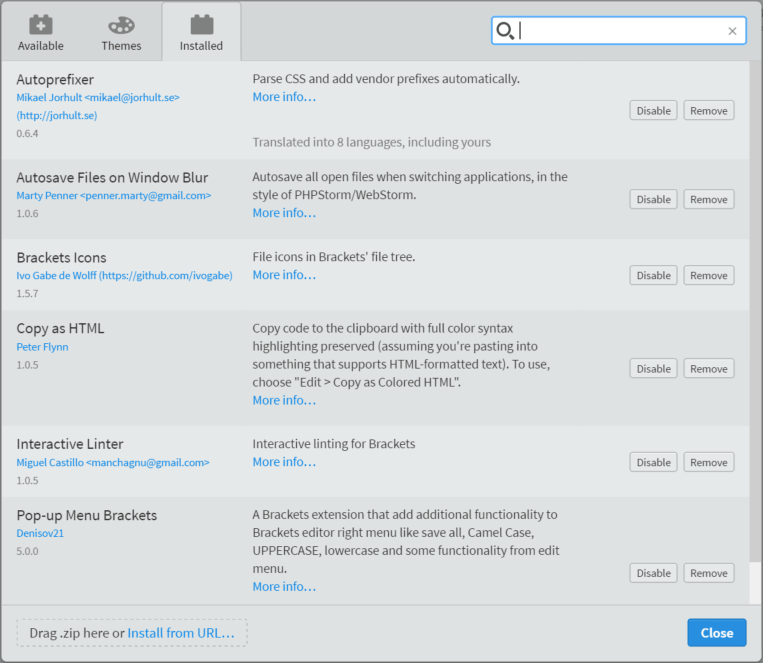
Task: Select the Installed tab
Action: pyautogui.click(x=201, y=33)
